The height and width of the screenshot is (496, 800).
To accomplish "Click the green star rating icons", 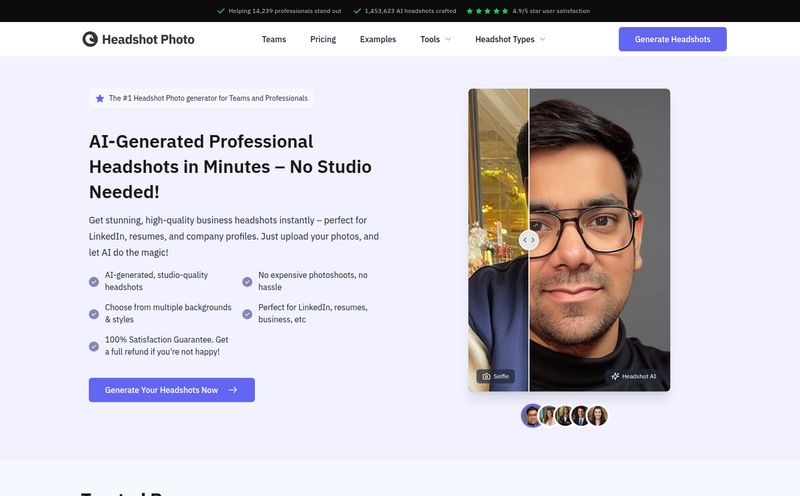I will pos(487,11).
